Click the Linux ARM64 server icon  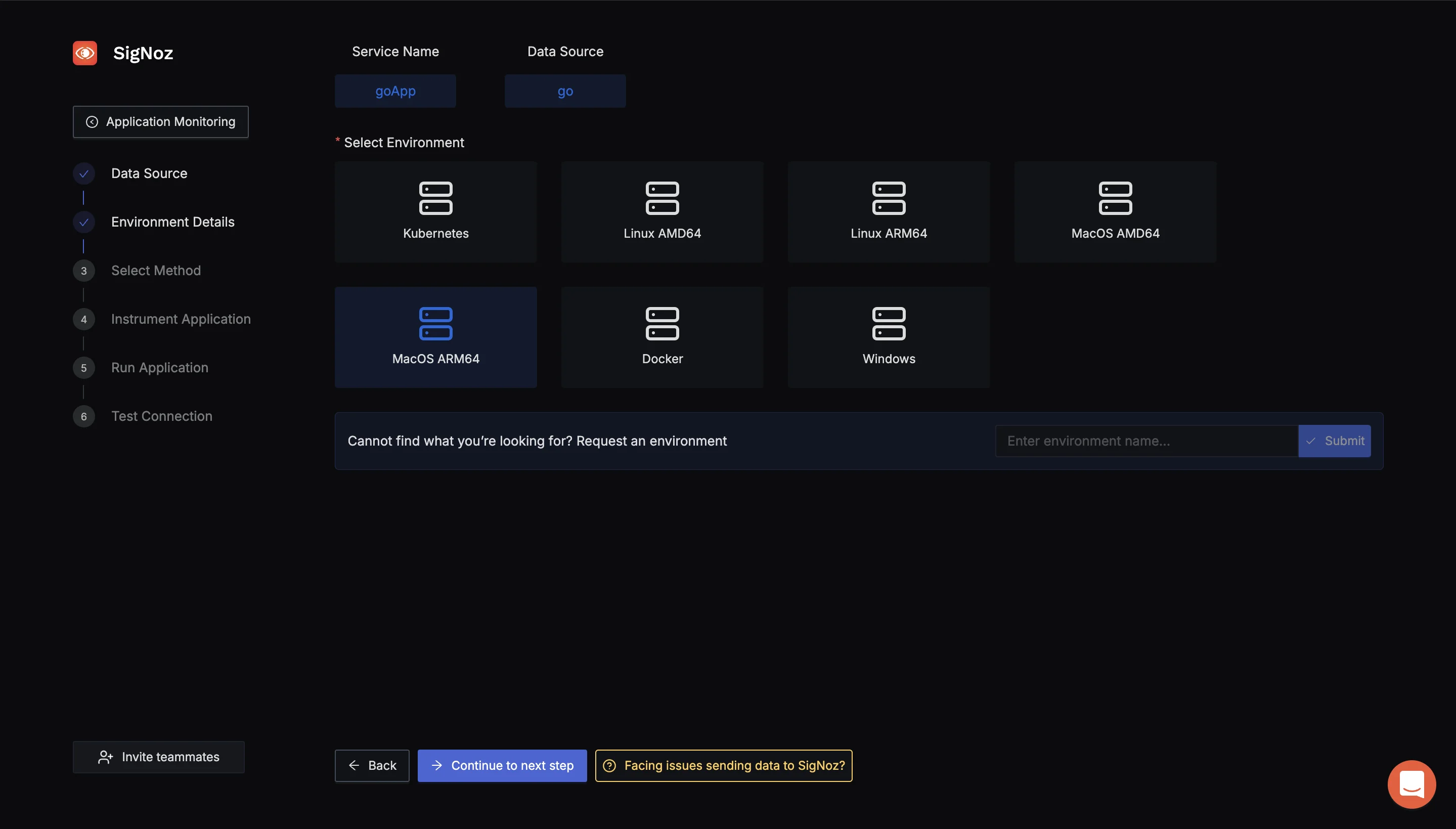pos(889,198)
